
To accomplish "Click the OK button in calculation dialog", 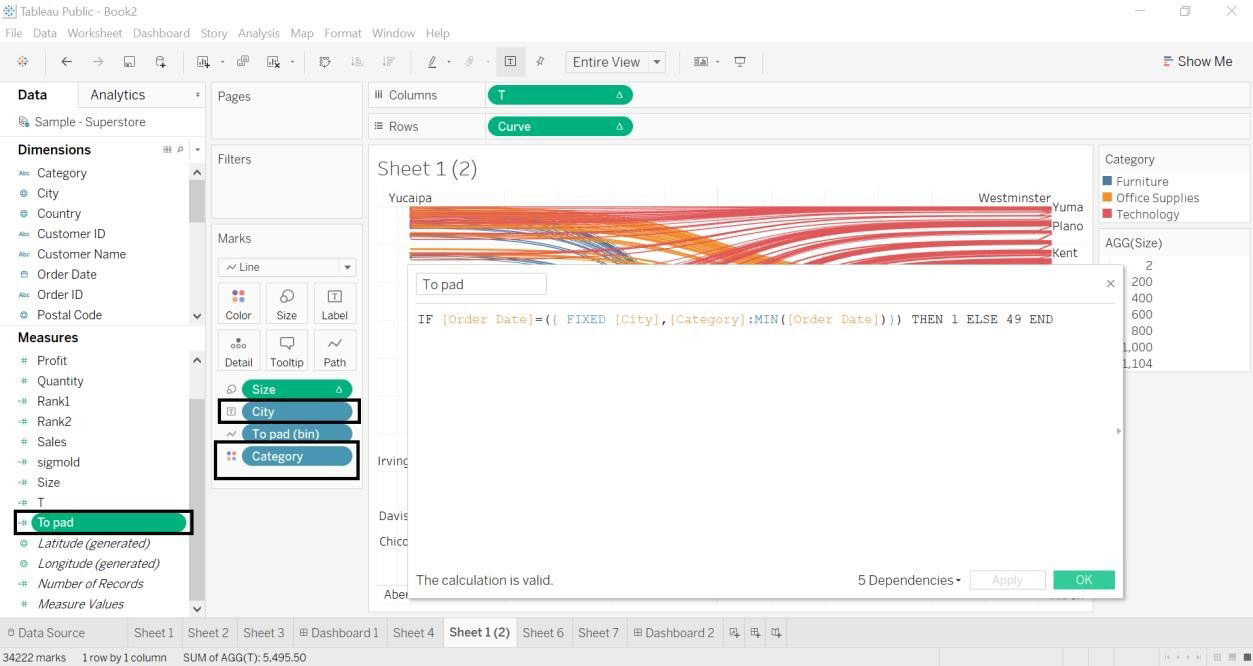I will coord(1084,580).
